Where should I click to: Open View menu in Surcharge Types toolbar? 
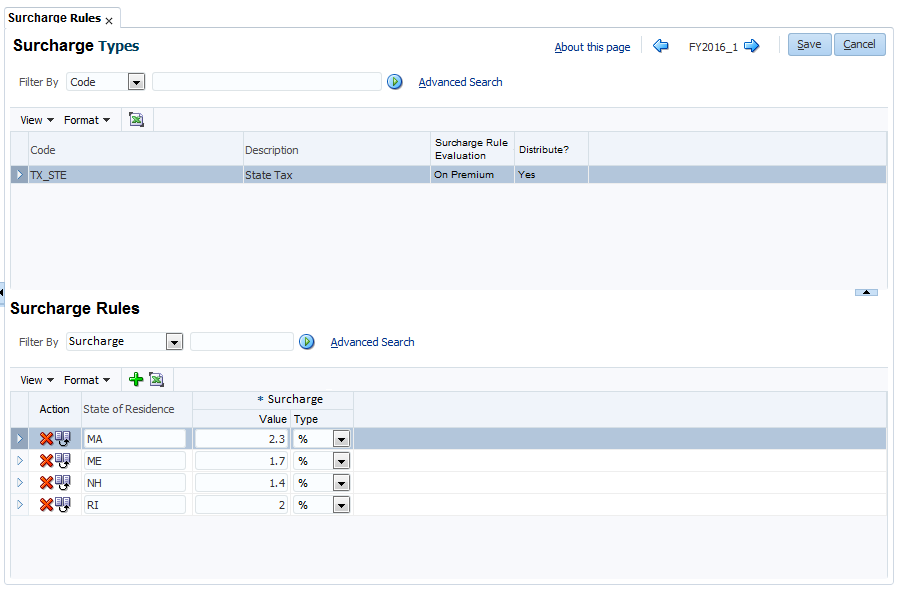[37, 120]
